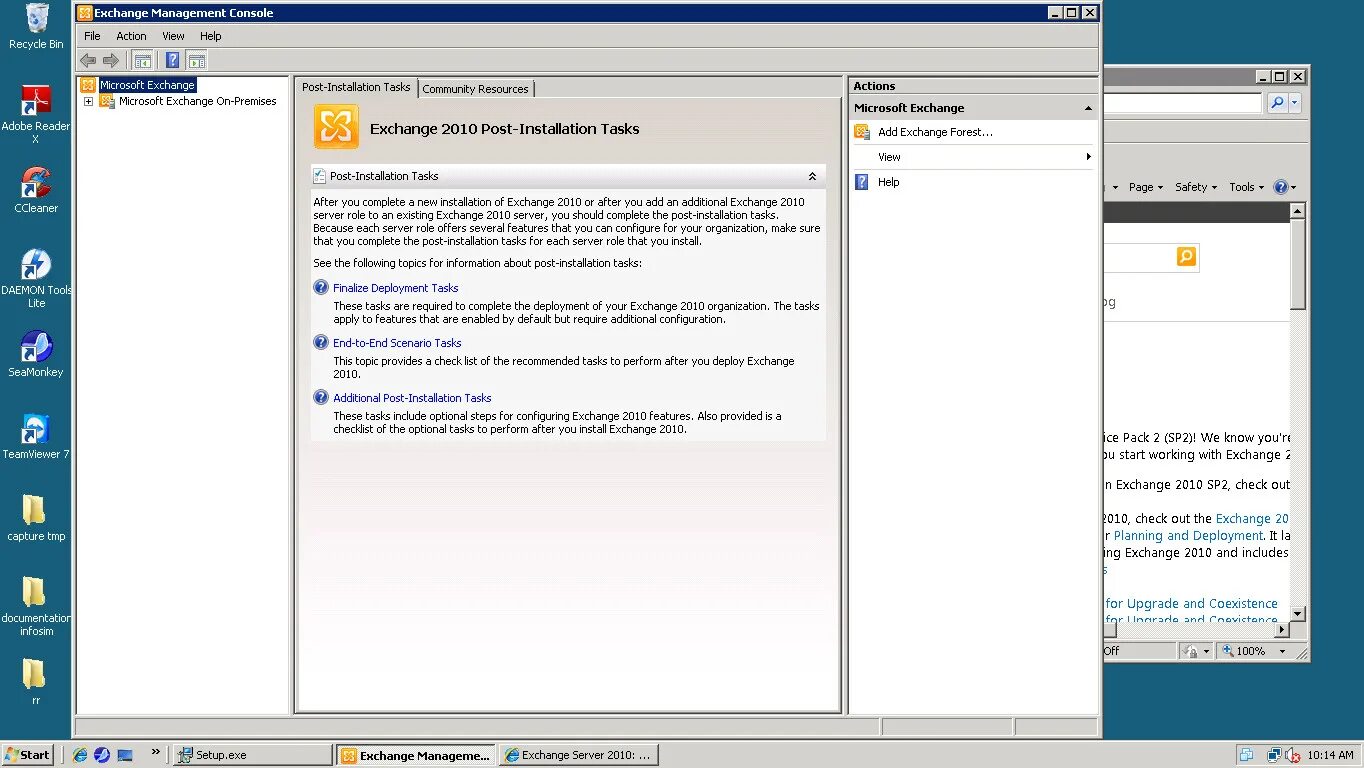Click the browser's vertical scroll up arrow
Image resolution: width=1364 pixels, height=768 pixels.
click(x=1298, y=211)
